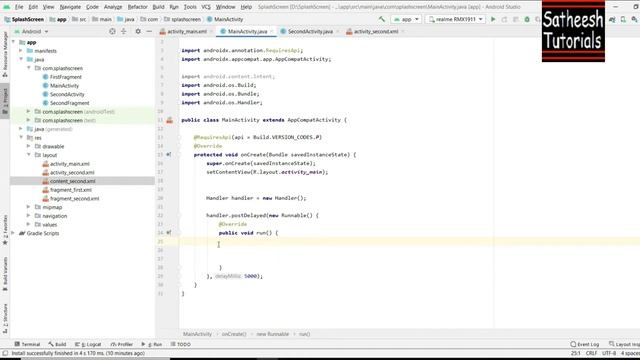Click SplashScreen breadcrumb in navigation bar
This screenshot has width=640, height=360.
click(24, 19)
